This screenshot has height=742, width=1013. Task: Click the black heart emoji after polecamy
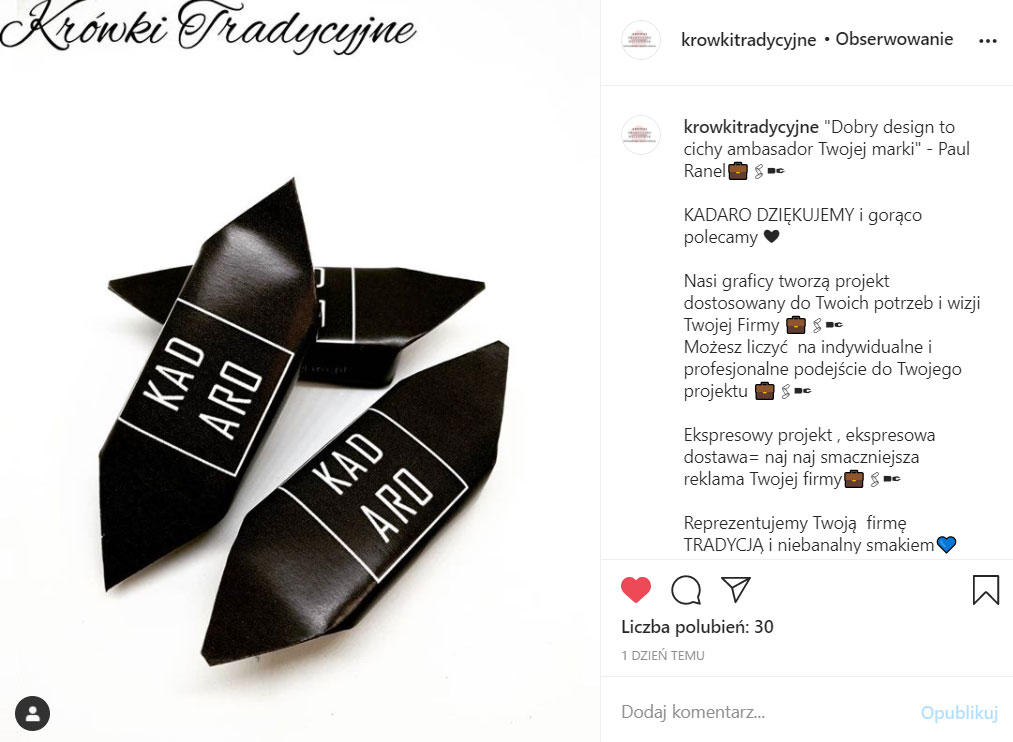pyautogui.click(x=771, y=236)
